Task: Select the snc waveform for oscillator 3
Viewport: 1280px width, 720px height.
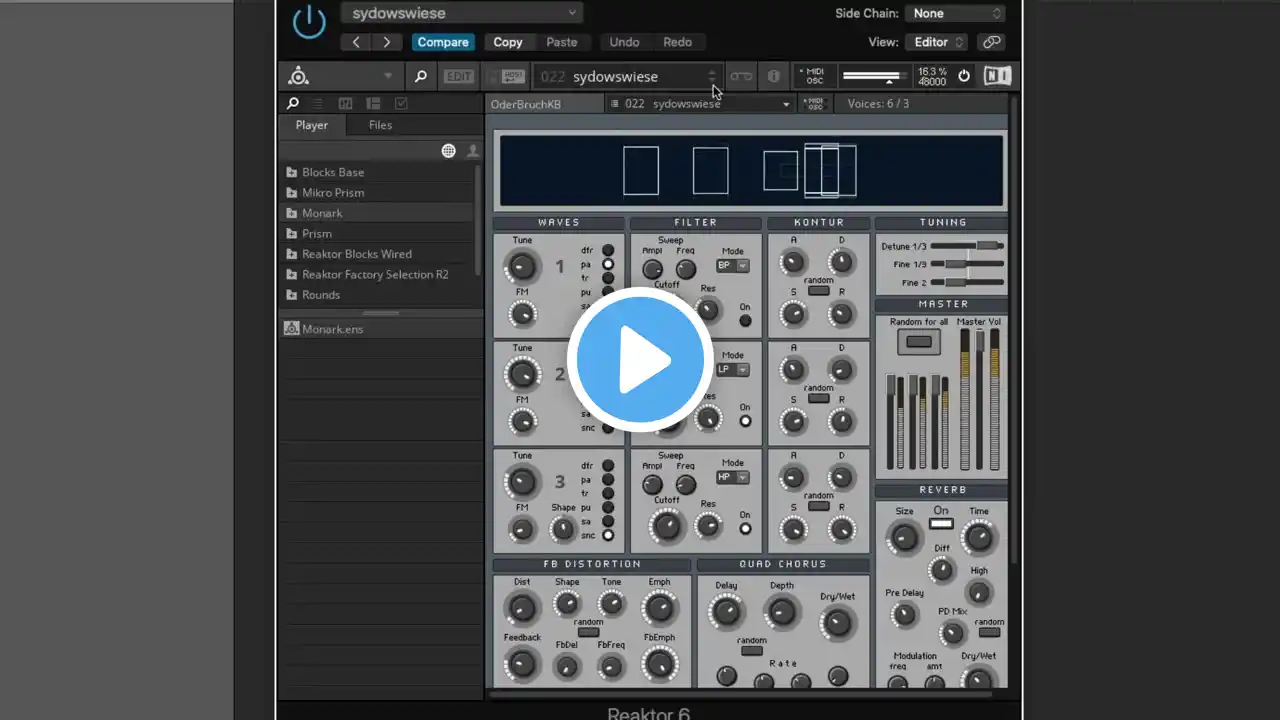Action: [608, 536]
